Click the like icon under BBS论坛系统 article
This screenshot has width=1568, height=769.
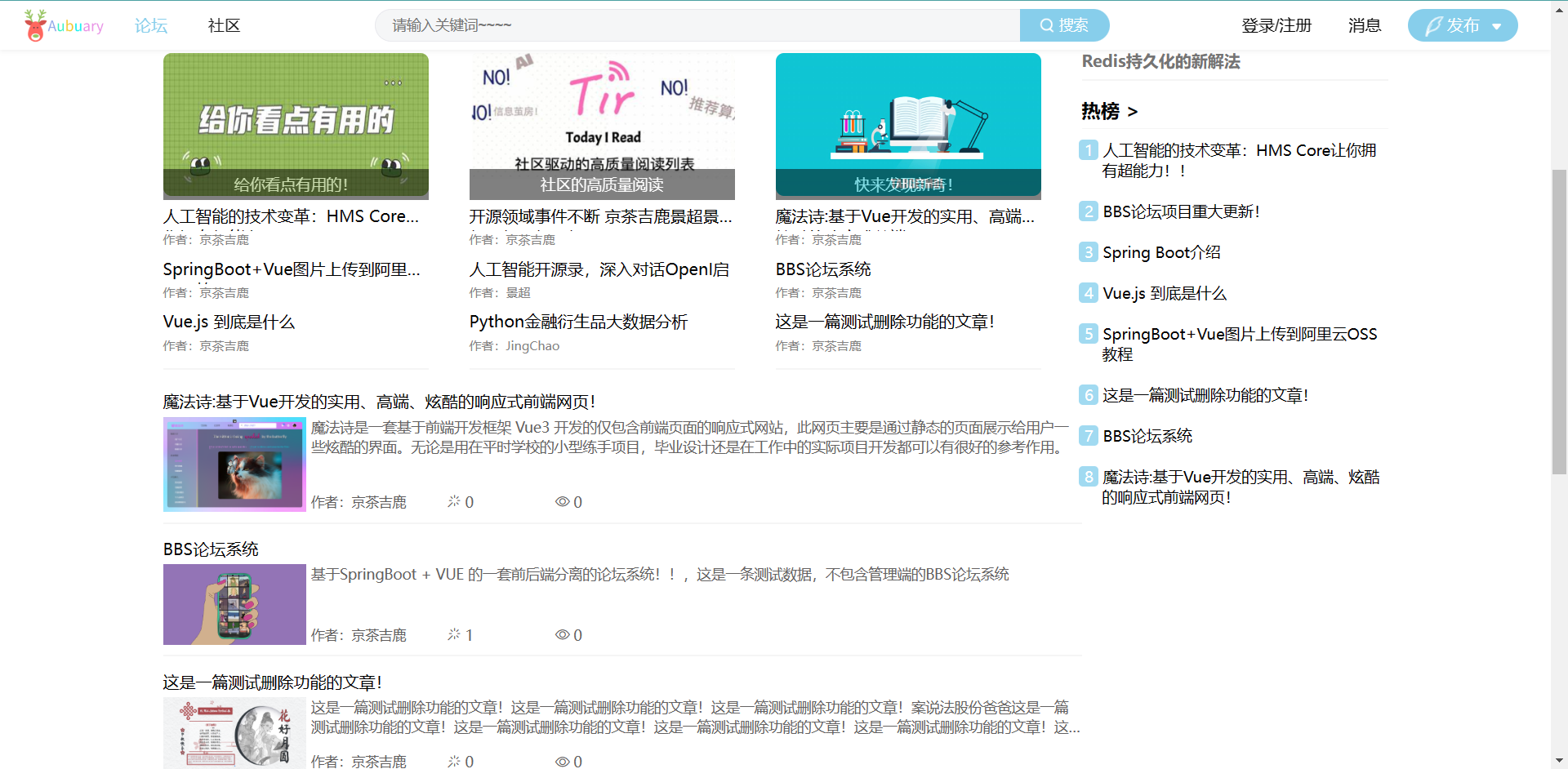point(452,634)
